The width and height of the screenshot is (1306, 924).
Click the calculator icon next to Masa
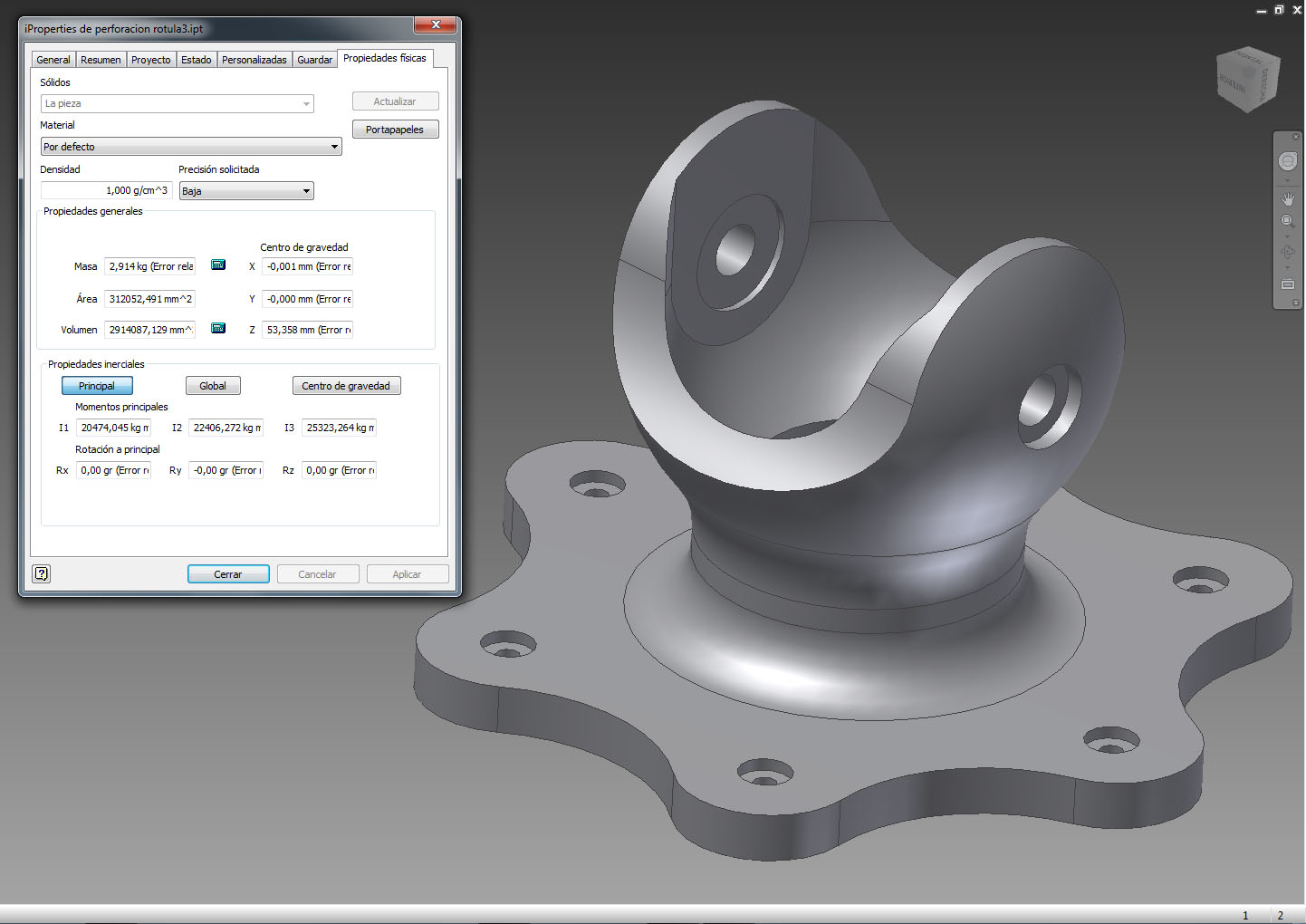pyautogui.click(x=218, y=265)
